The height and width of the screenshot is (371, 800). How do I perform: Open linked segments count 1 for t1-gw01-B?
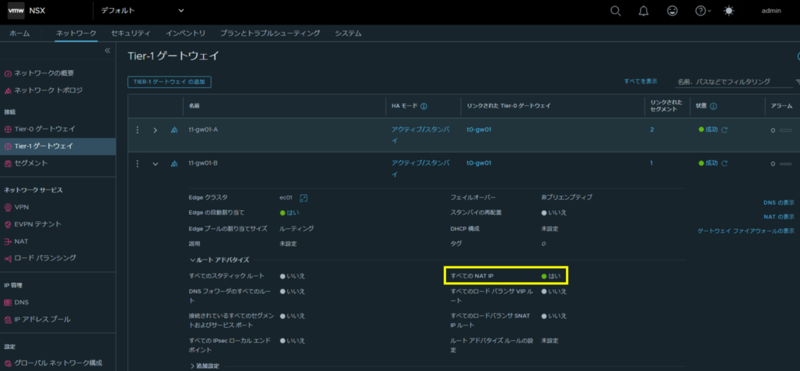pyautogui.click(x=652, y=163)
